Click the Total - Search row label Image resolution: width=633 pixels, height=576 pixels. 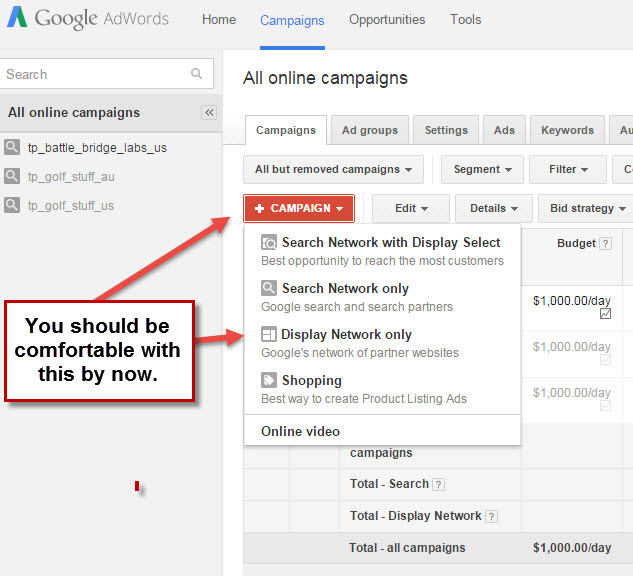389,484
